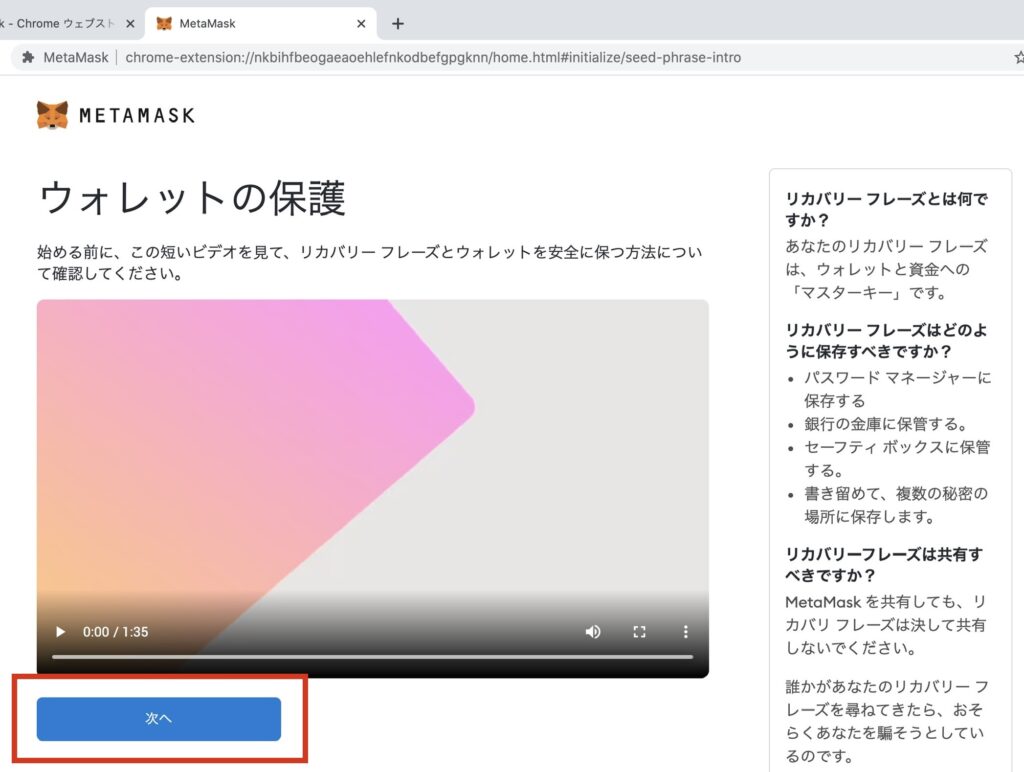This screenshot has height=772, width=1024.
Task: Open the video's three-dot options menu
Action: pyautogui.click(x=685, y=632)
